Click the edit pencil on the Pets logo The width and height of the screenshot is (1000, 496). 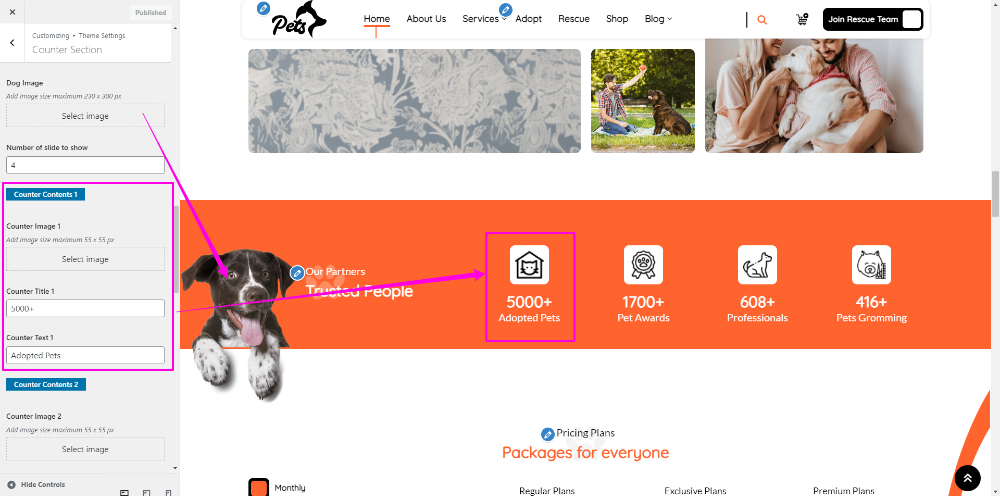(x=263, y=8)
